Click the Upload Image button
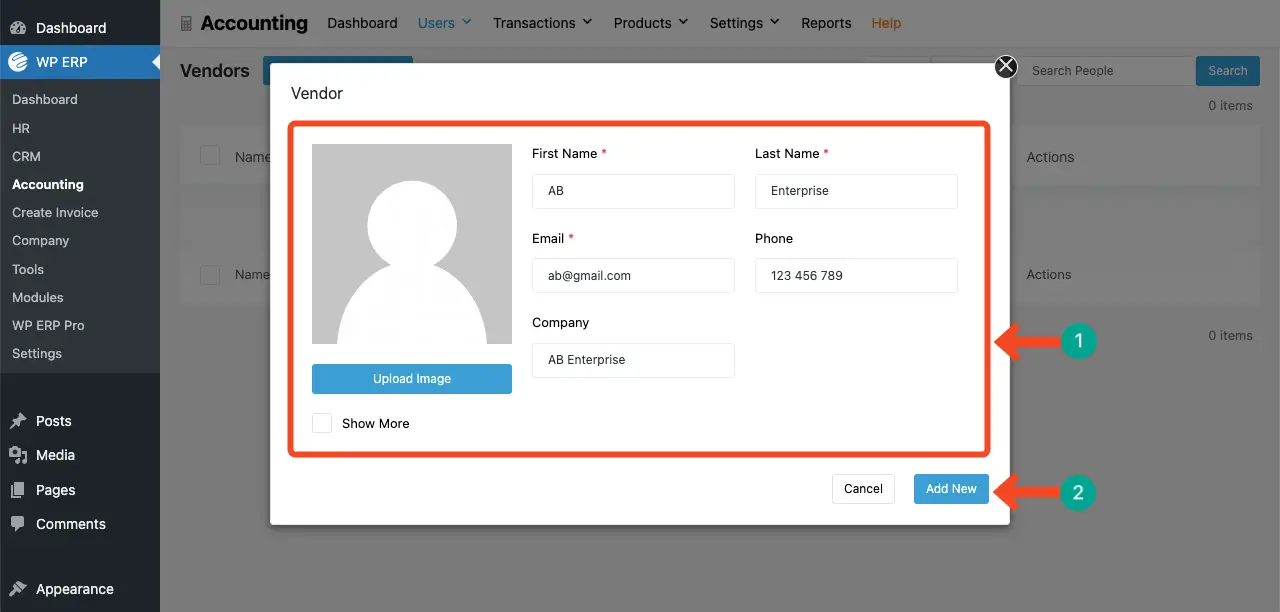This screenshot has width=1280, height=612. coord(412,379)
